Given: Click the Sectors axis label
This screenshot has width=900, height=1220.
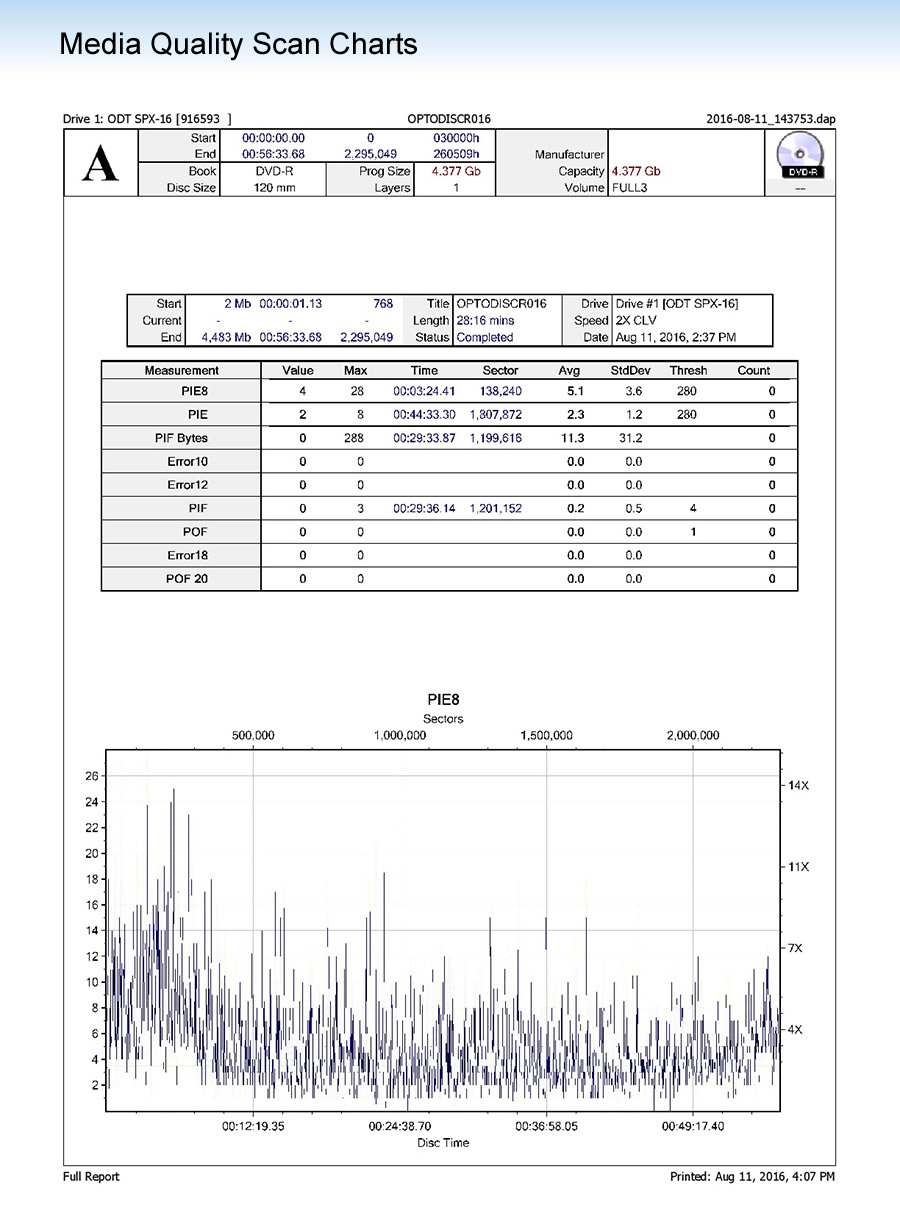Looking at the screenshot, I should (x=443, y=719).
